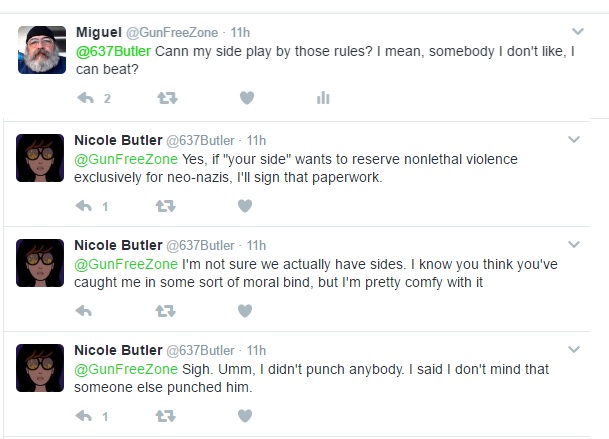The image size is (609, 439).
Task: Reply to the 'didn't punch anybody' tweet
Action: click(x=84, y=416)
